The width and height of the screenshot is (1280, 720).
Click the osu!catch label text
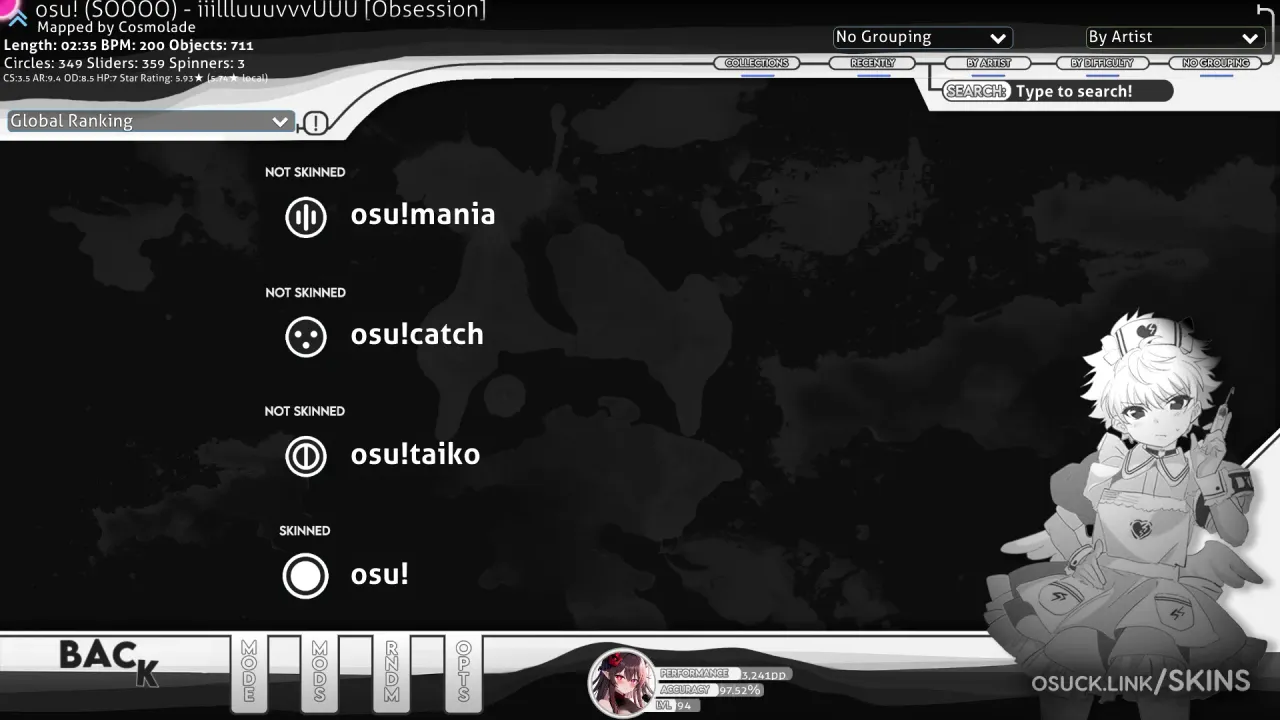click(417, 334)
